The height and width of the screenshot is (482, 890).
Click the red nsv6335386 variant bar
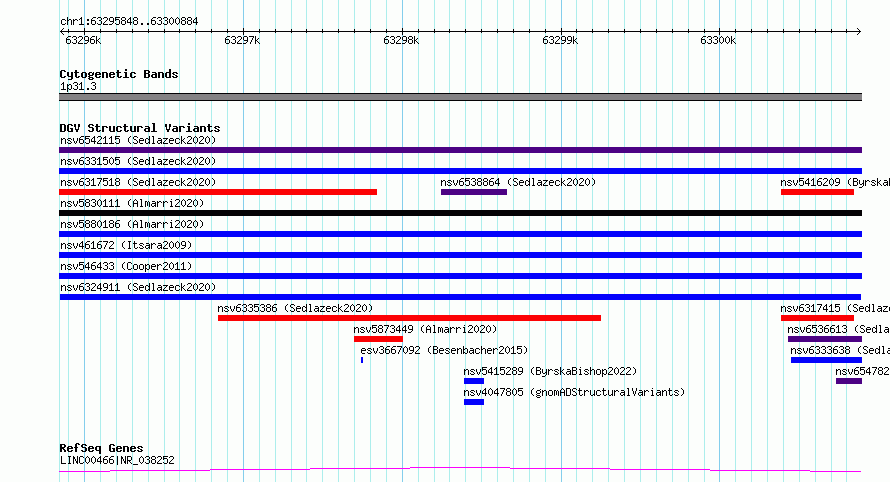point(409,318)
